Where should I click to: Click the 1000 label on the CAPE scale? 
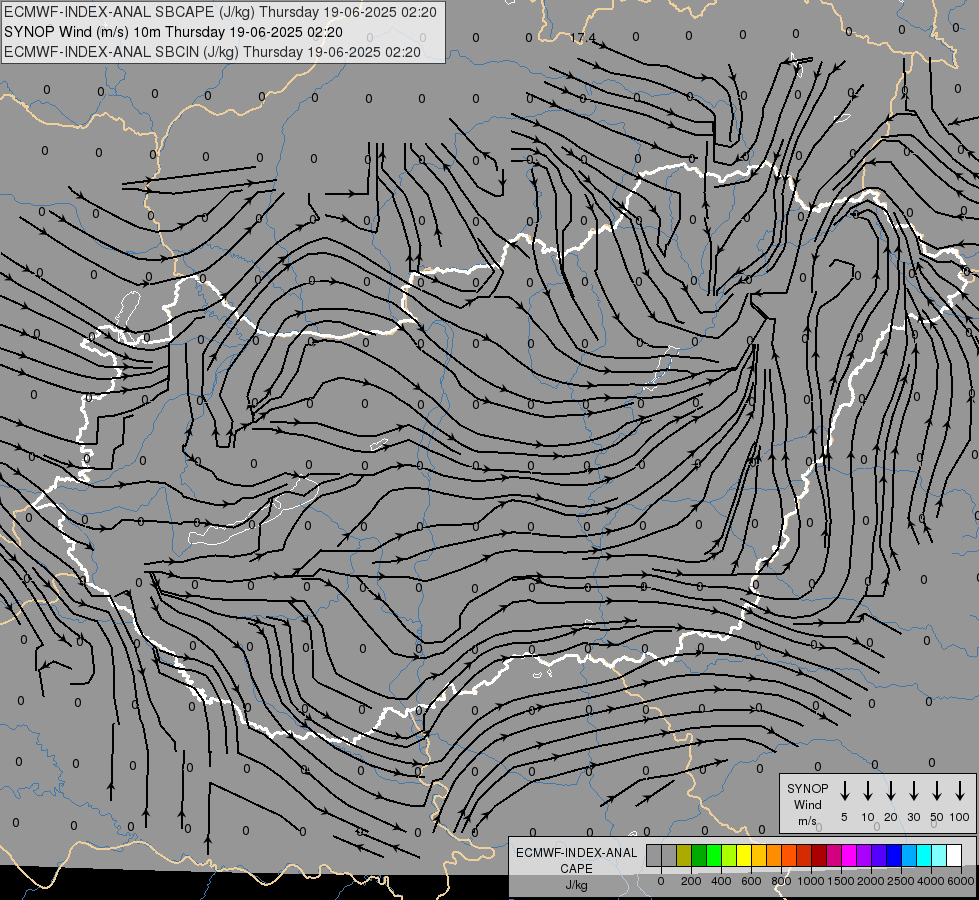811,881
